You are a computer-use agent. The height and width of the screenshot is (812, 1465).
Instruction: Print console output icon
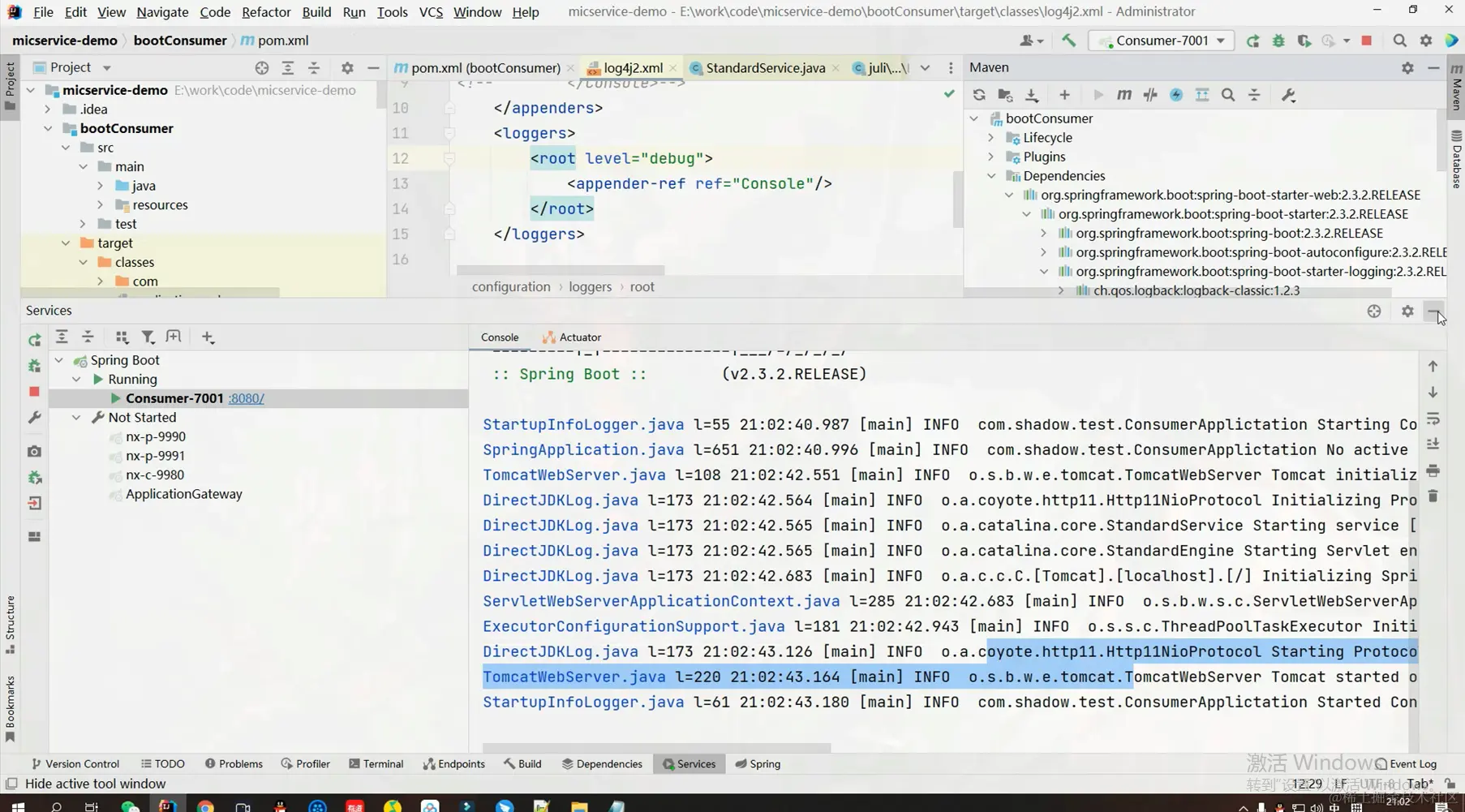click(1433, 470)
